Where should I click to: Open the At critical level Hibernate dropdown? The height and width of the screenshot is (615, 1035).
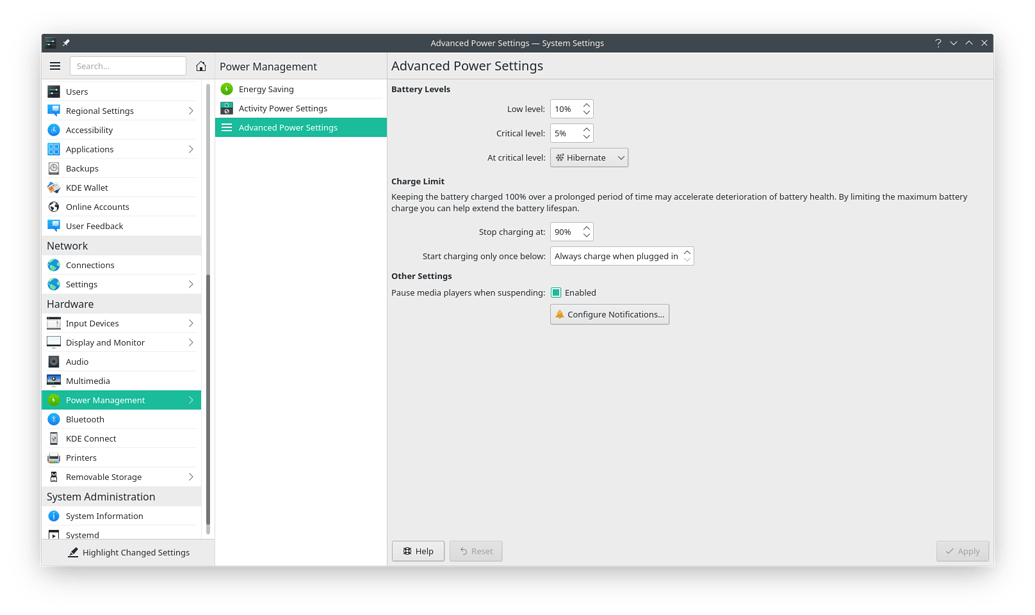click(x=589, y=158)
